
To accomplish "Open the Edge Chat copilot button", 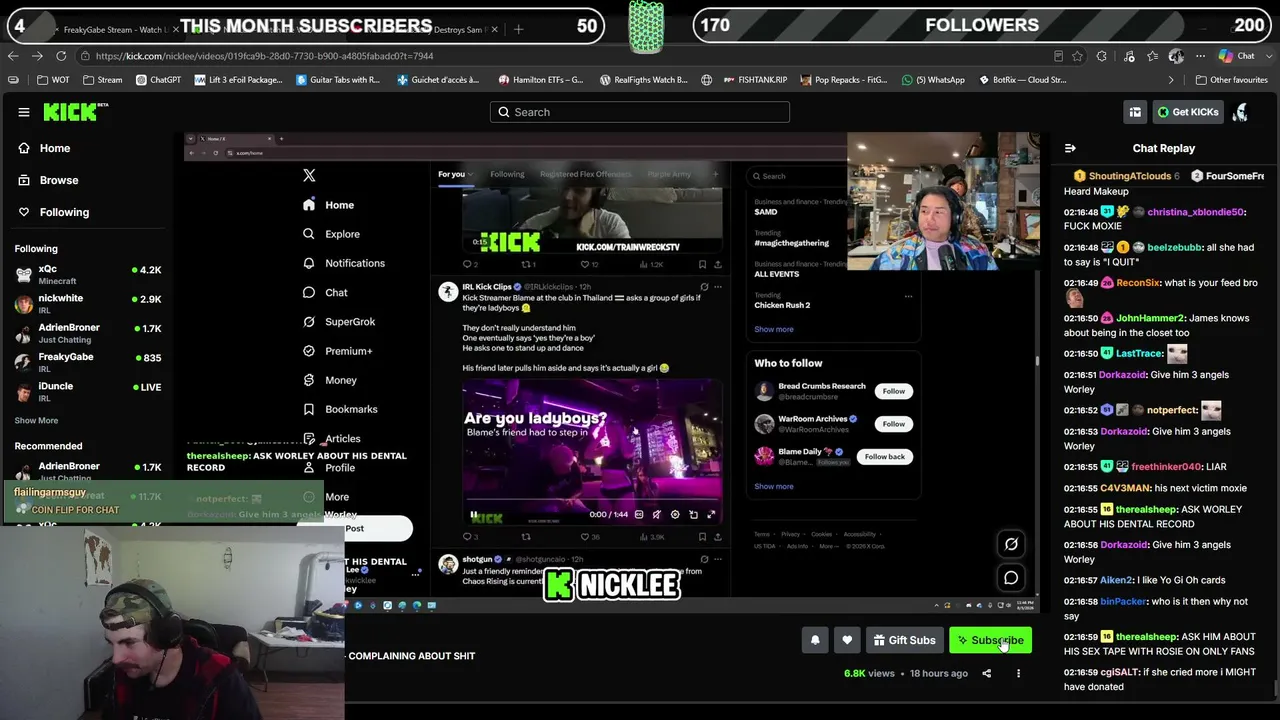I will [x=1237, y=56].
